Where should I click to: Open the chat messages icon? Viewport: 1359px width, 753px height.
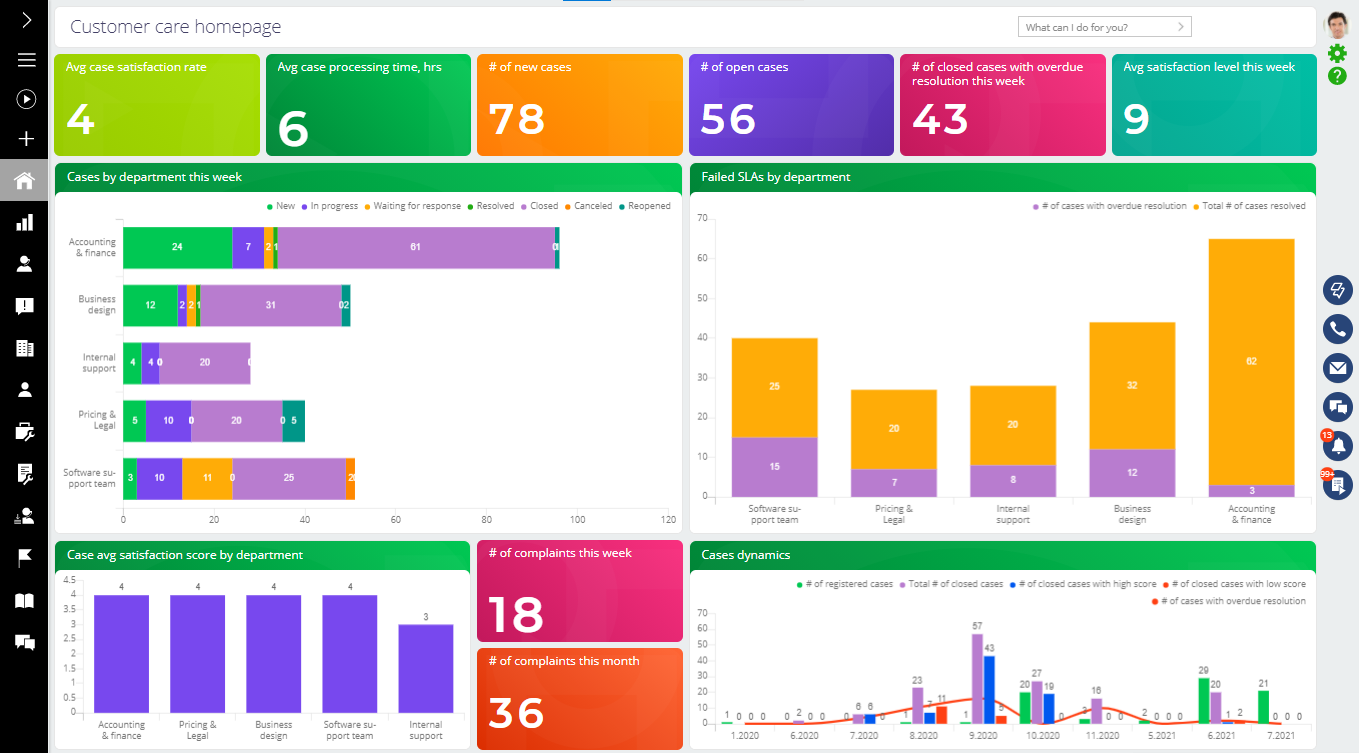[1337, 406]
